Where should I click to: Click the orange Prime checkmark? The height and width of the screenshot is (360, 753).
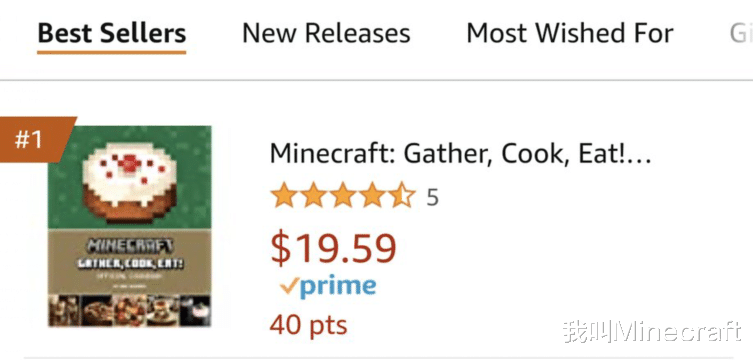pos(290,286)
